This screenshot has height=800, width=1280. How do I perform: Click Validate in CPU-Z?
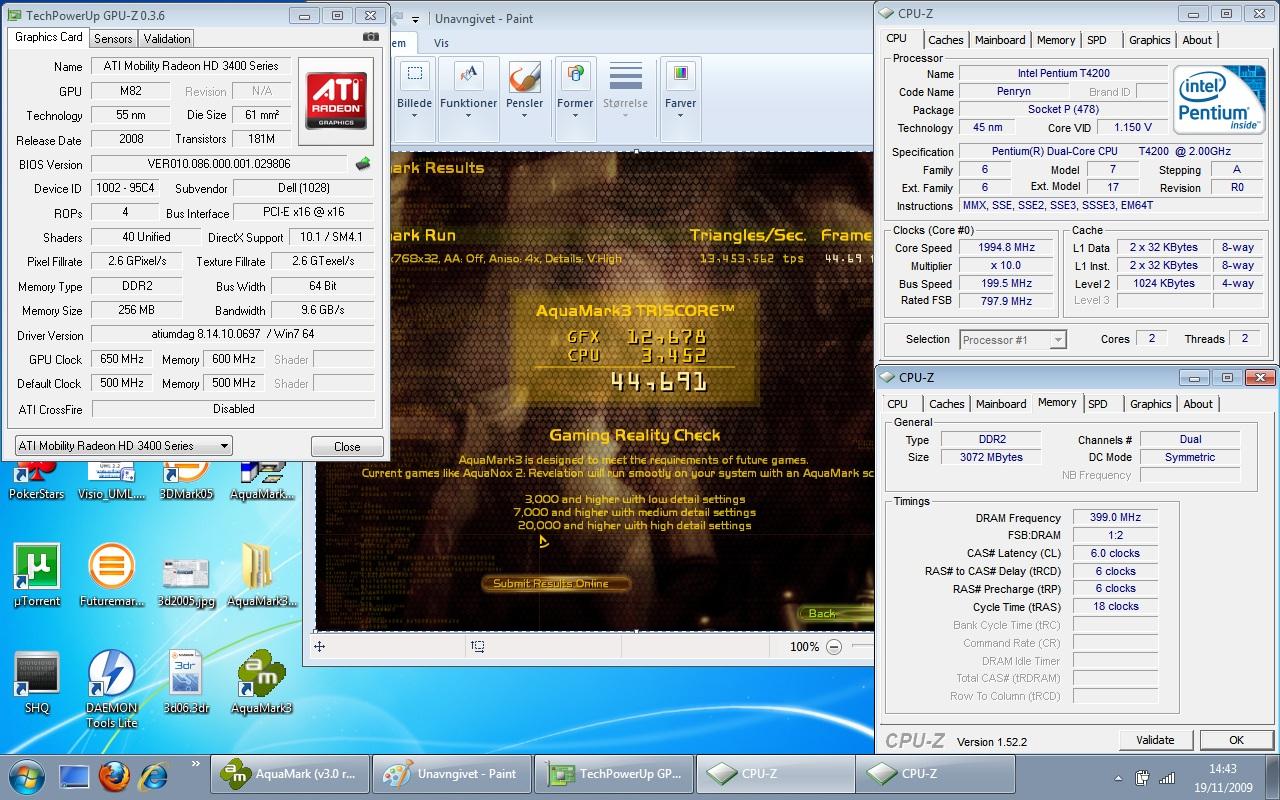(1155, 740)
